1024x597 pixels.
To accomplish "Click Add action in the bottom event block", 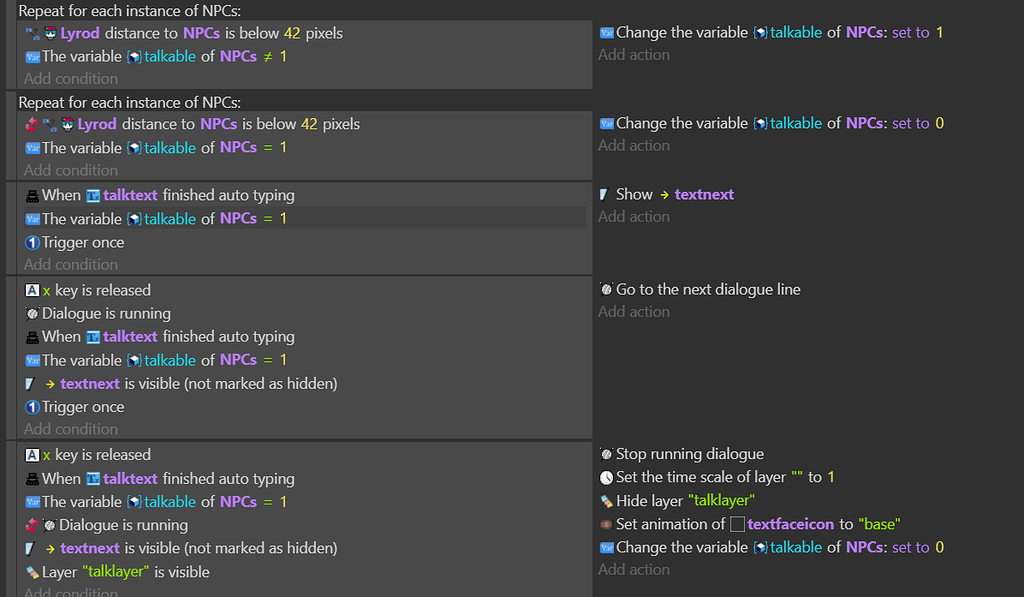I will (633, 569).
